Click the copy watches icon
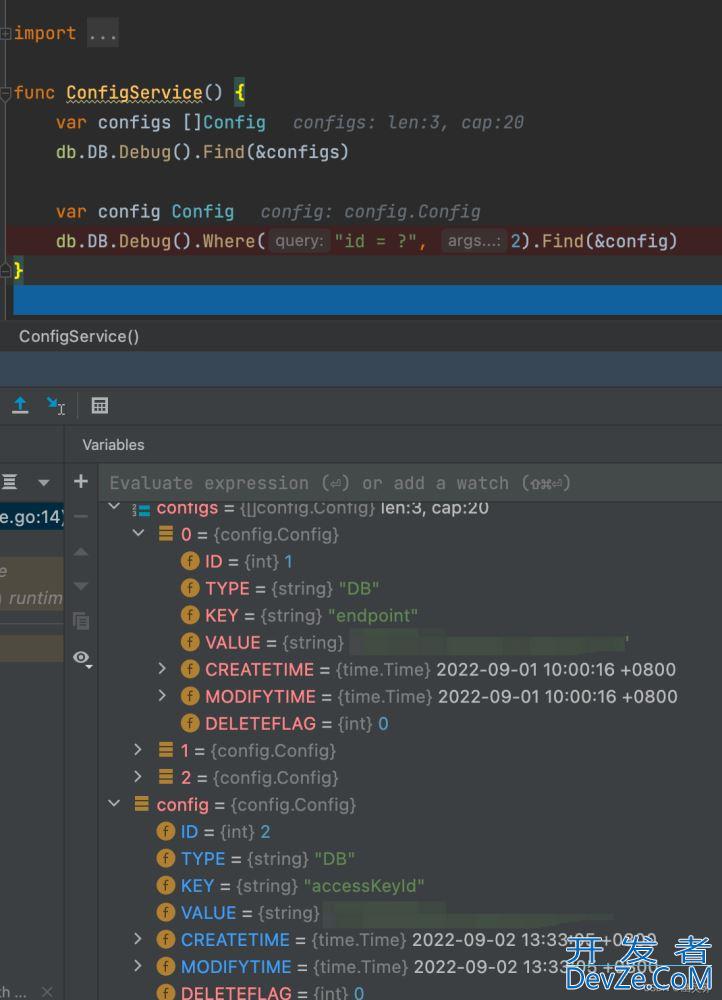Image resolution: width=722 pixels, height=1000 pixels. click(81, 620)
